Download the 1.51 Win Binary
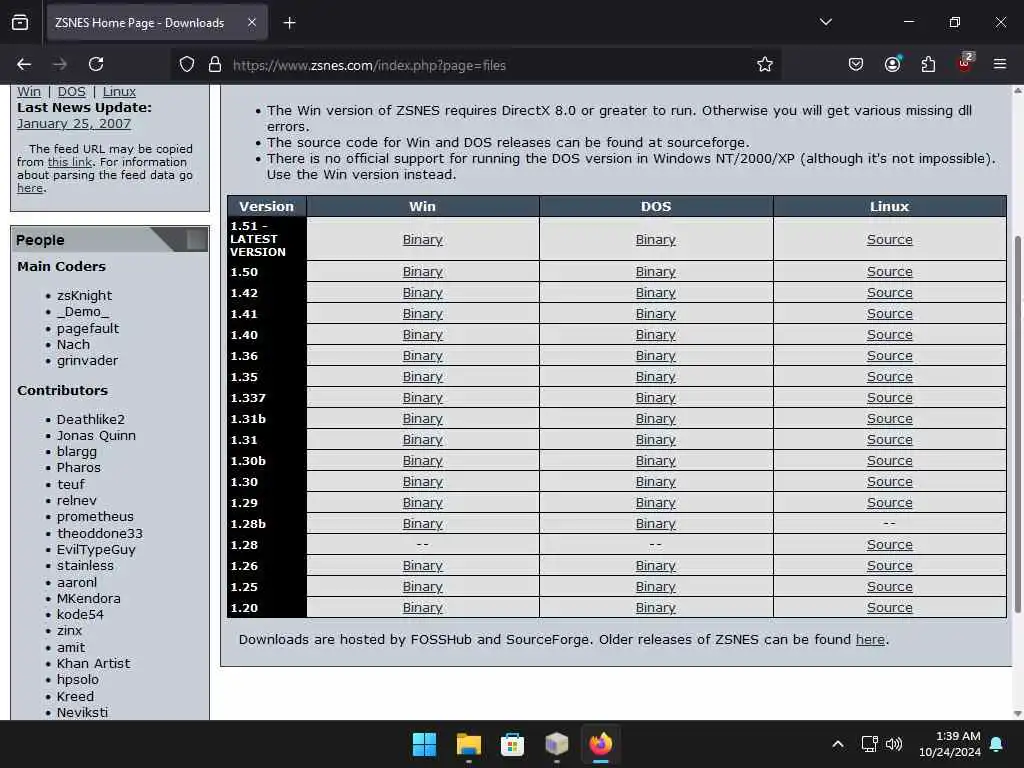Image resolution: width=1024 pixels, height=768 pixels. click(x=423, y=240)
